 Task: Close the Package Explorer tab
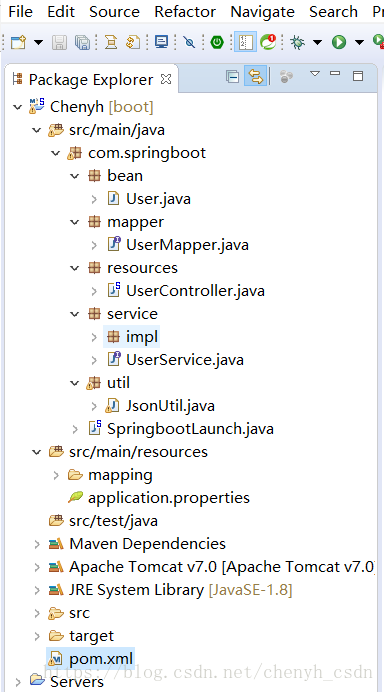pyautogui.click(x=166, y=79)
